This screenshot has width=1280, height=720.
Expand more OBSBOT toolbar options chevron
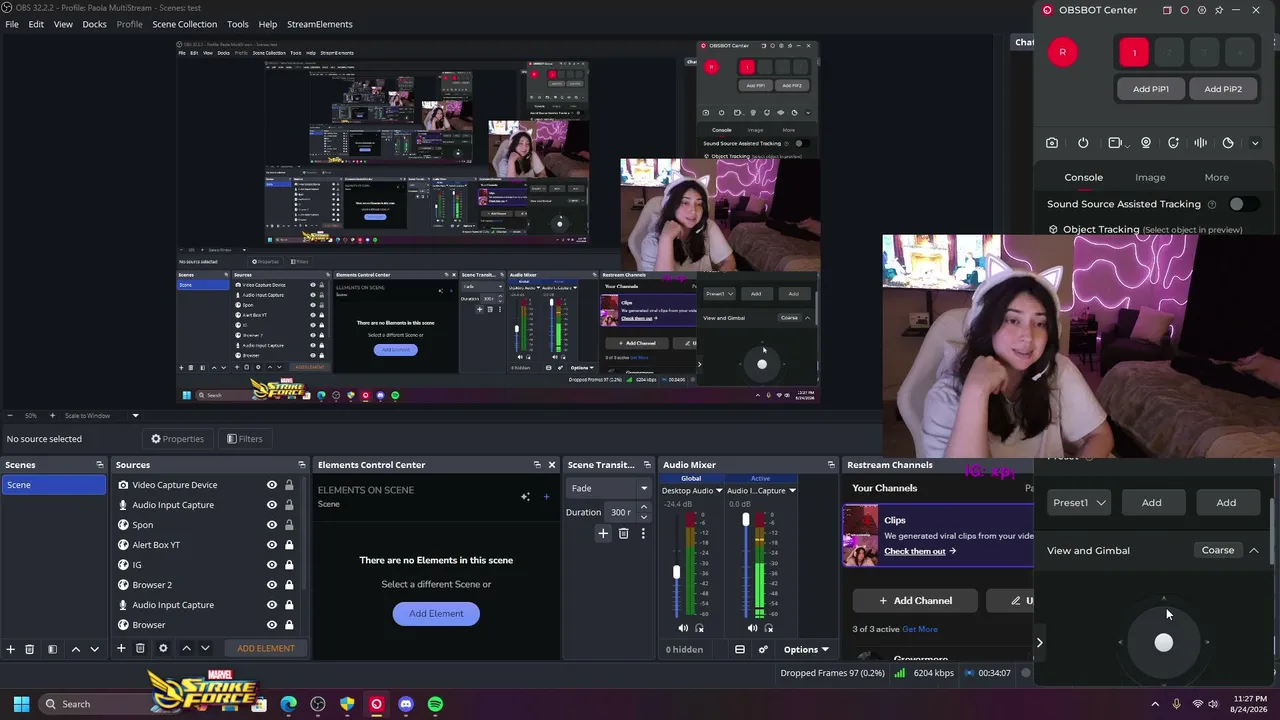click(x=1255, y=143)
